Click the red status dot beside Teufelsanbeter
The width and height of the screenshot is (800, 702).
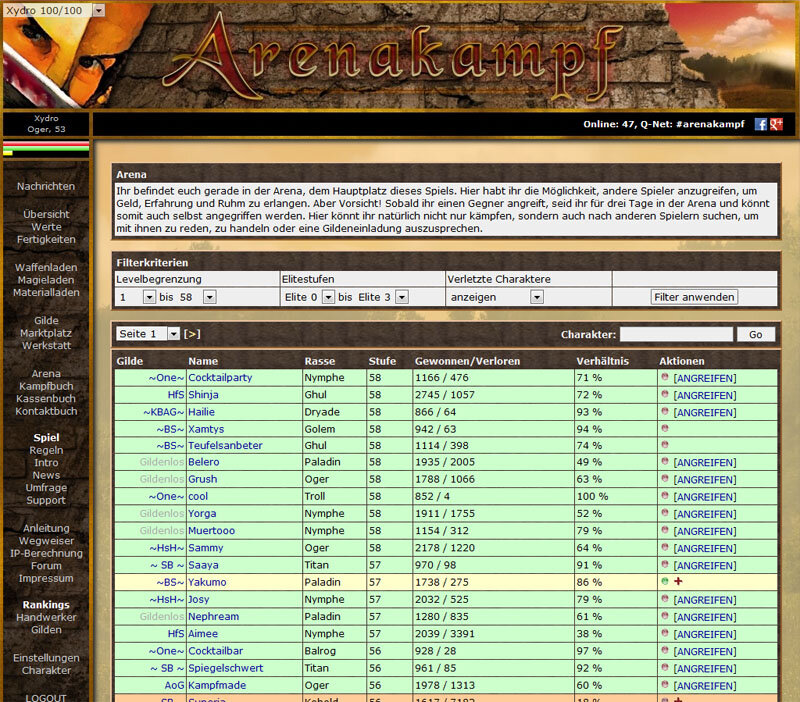[665, 445]
